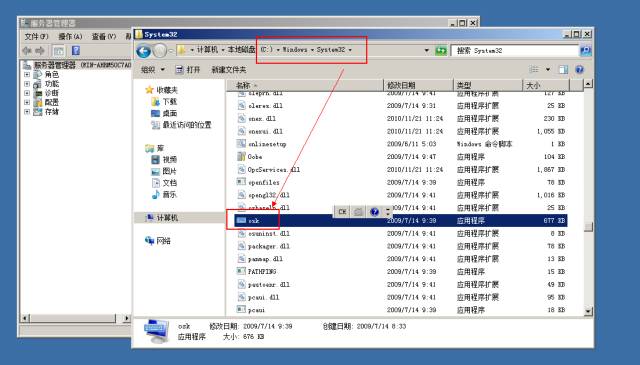Viewport: 640px width, 365px height.
Task: Open Server Manager's 查看(V) menu
Action: [x=103, y=37]
